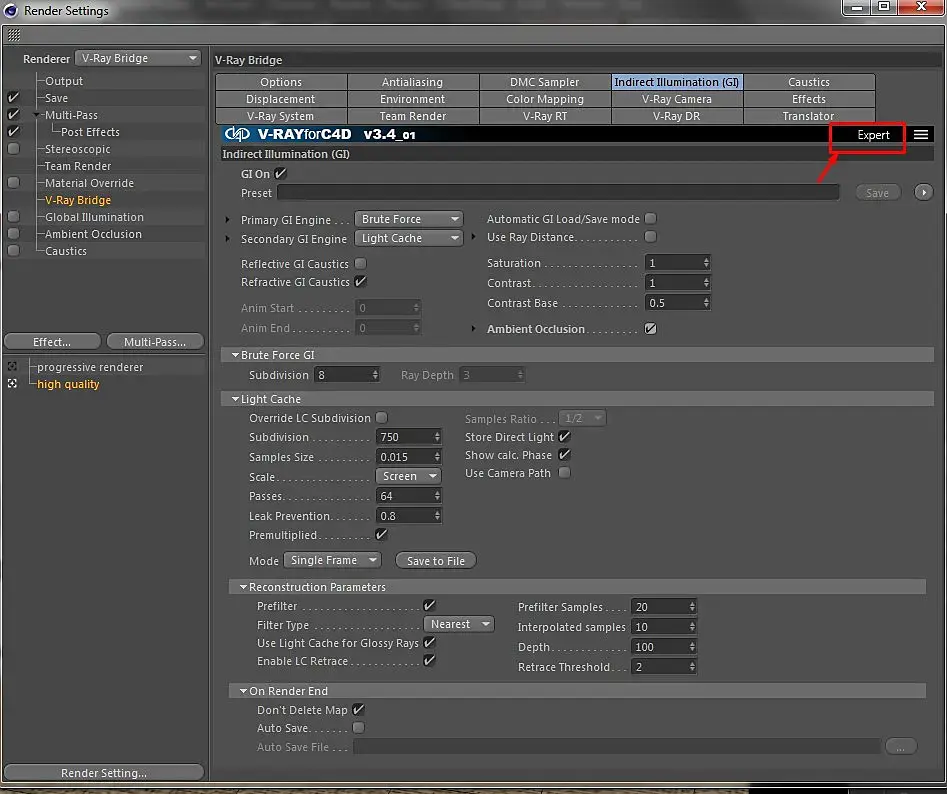Click the progressive renderer preset icon

12,367
